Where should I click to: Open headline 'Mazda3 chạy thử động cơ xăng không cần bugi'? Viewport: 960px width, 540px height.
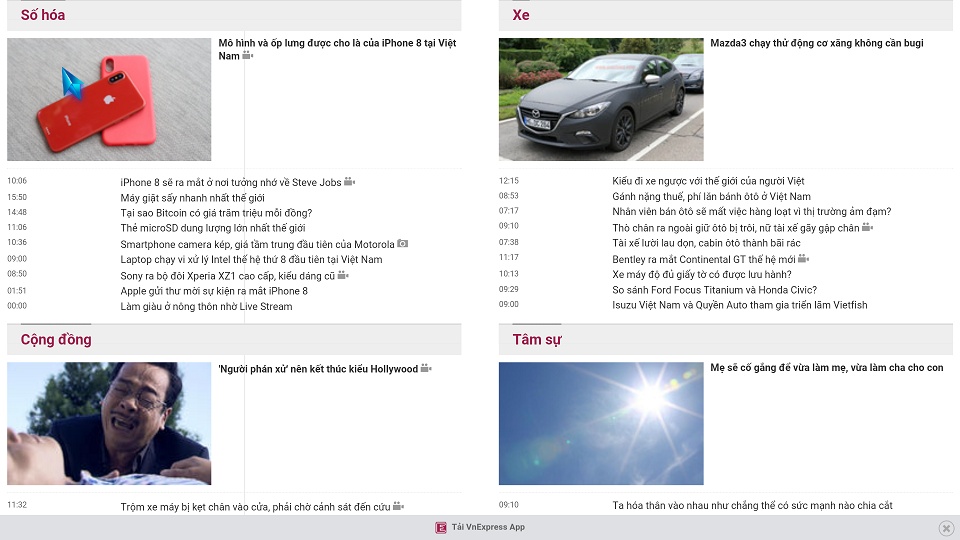pyautogui.click(x=817, y=43)
